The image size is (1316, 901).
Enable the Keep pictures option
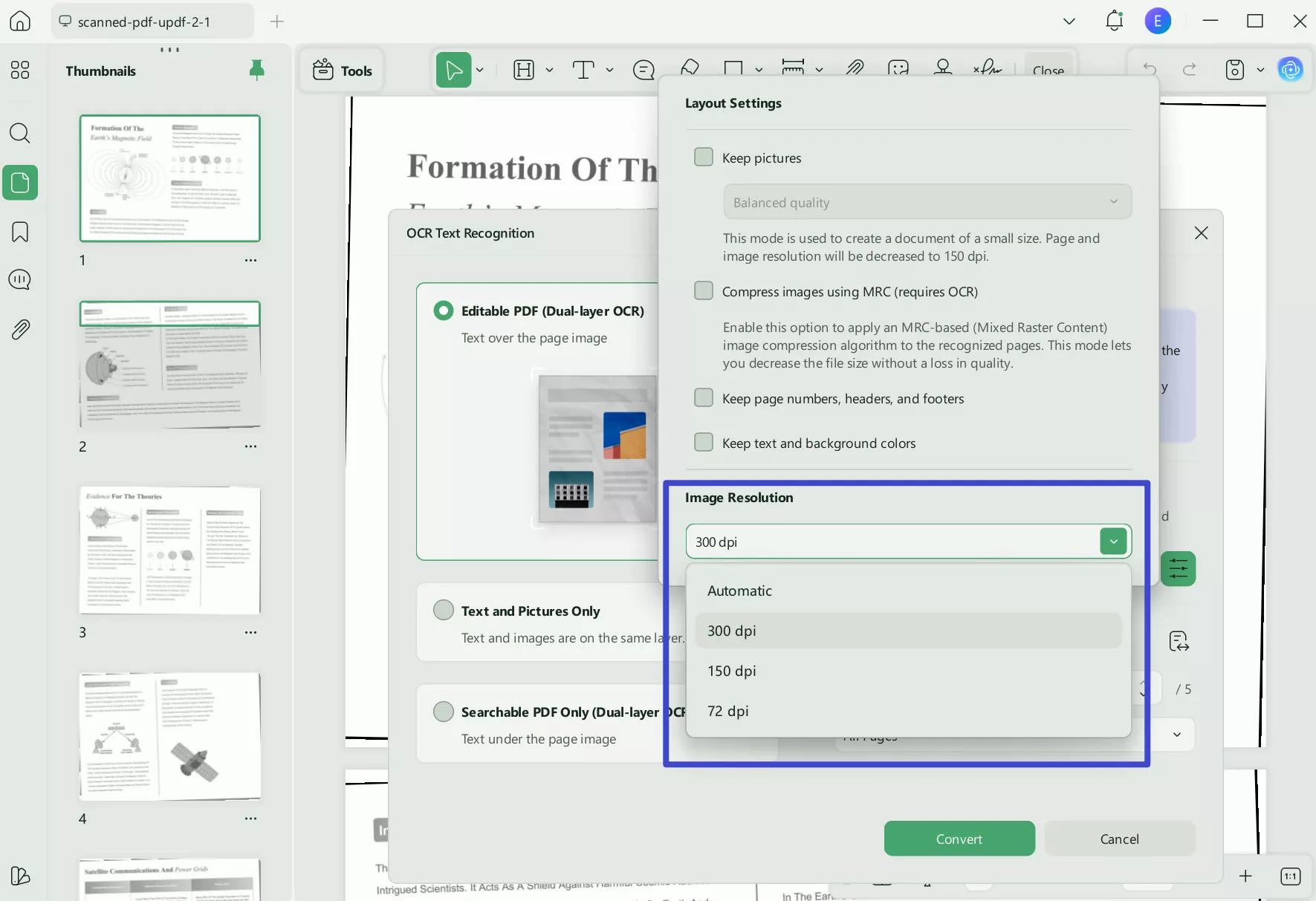(x=704, y=157)
